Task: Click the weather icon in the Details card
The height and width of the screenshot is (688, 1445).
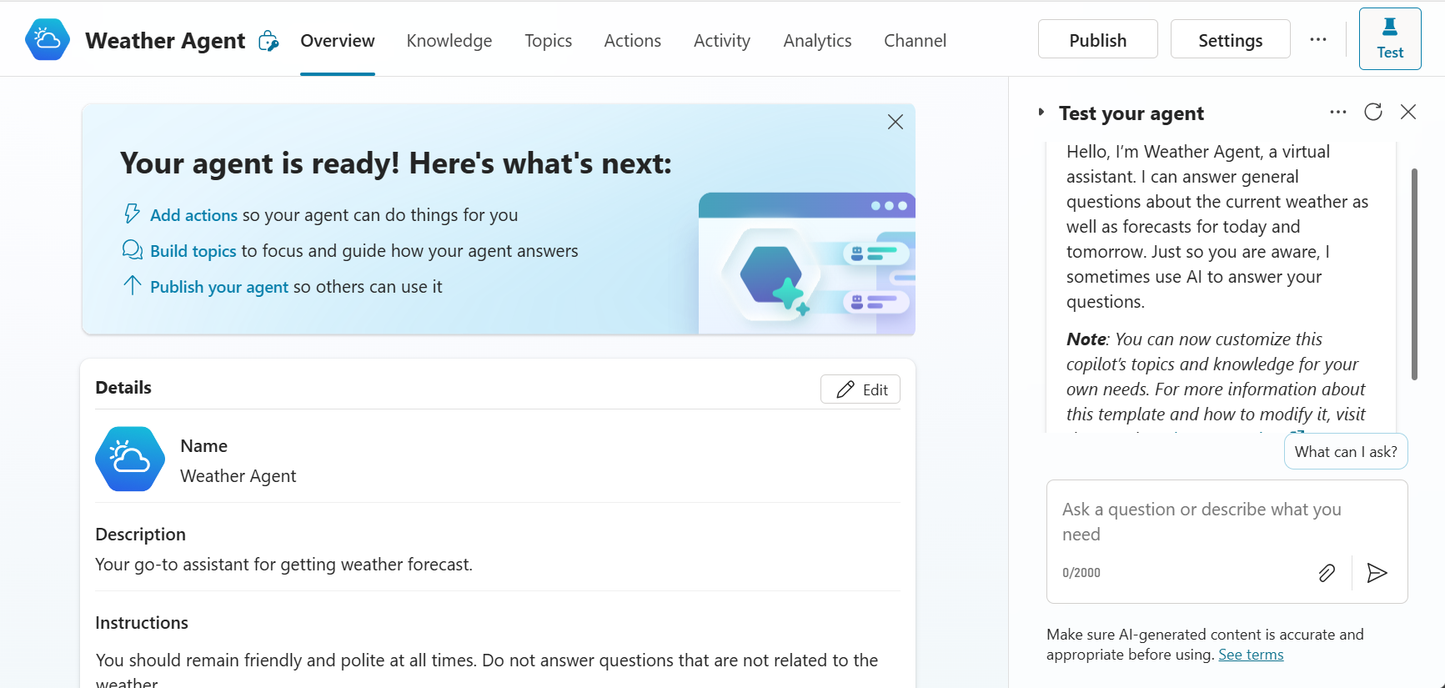Action: coord(130,459)
